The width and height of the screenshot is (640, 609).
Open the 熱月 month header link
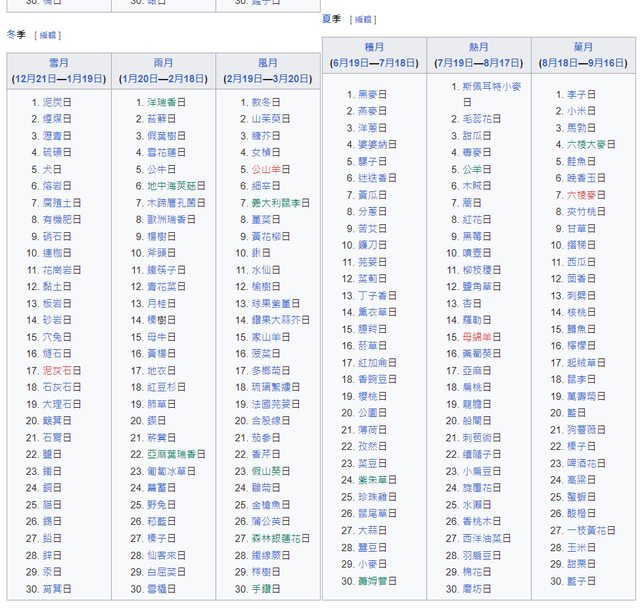pyautogui.click(x=478, y=47)
